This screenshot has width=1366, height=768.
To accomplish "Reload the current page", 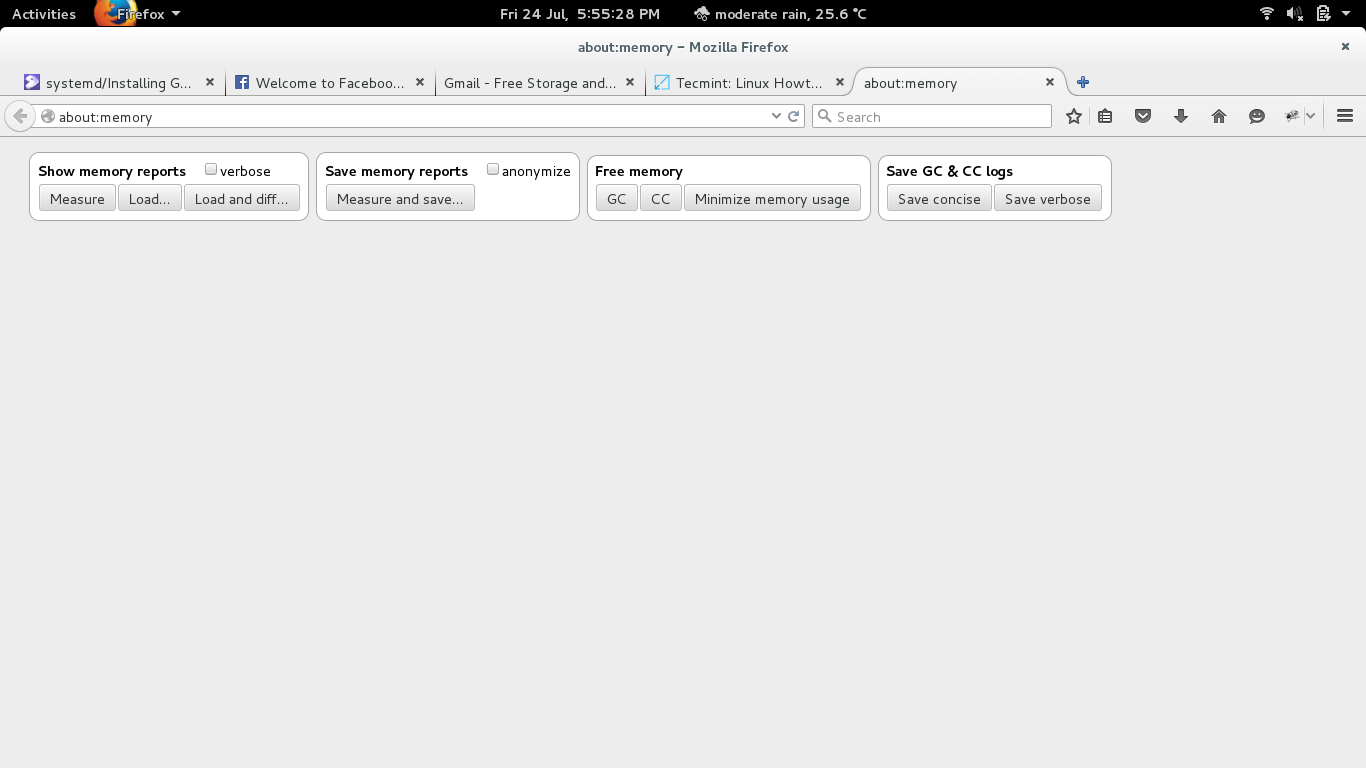I will point(794,116).
